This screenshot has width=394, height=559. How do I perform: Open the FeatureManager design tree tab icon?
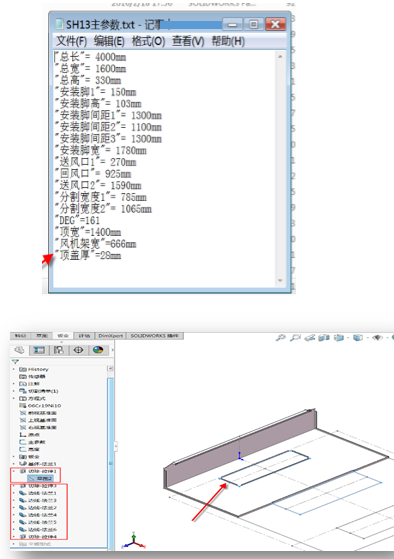point(19,350)
